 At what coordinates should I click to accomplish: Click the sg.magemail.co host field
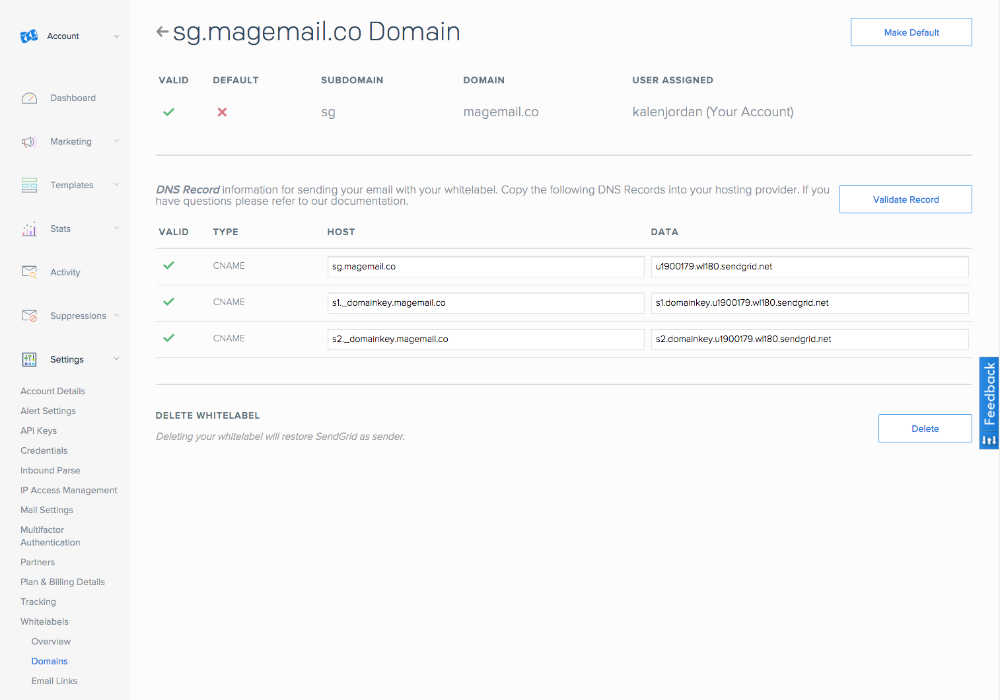tap(486, 267)
